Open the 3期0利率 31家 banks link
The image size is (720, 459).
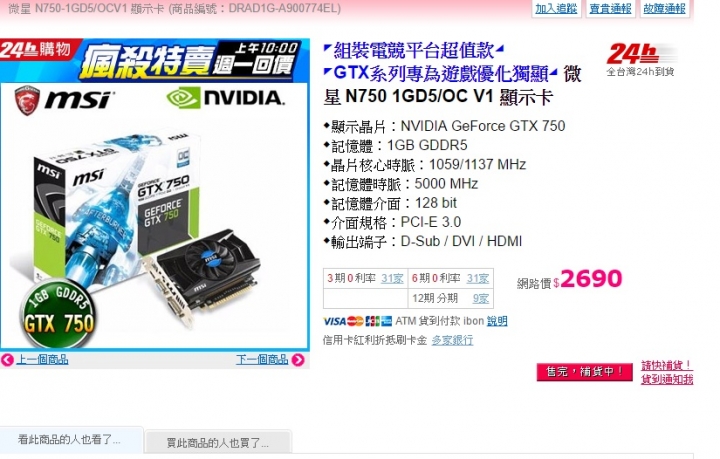click(x=392, y=279)
